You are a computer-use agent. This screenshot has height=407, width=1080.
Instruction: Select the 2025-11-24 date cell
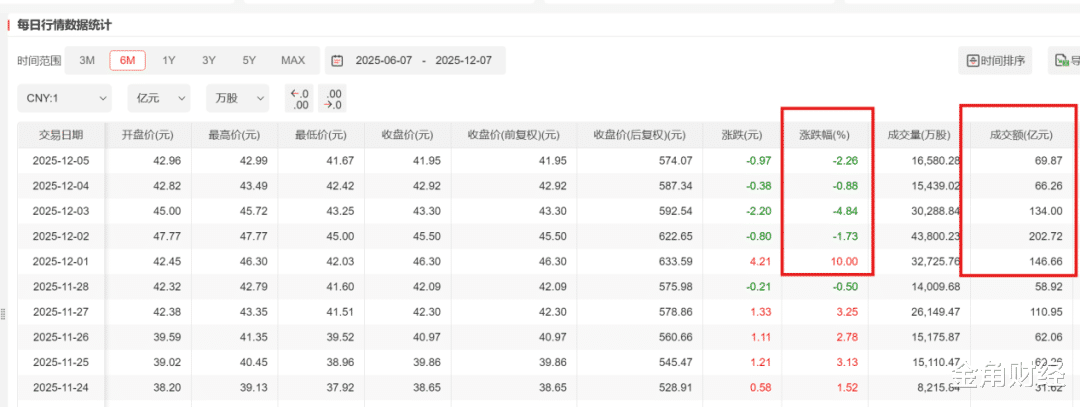[61, 388]
